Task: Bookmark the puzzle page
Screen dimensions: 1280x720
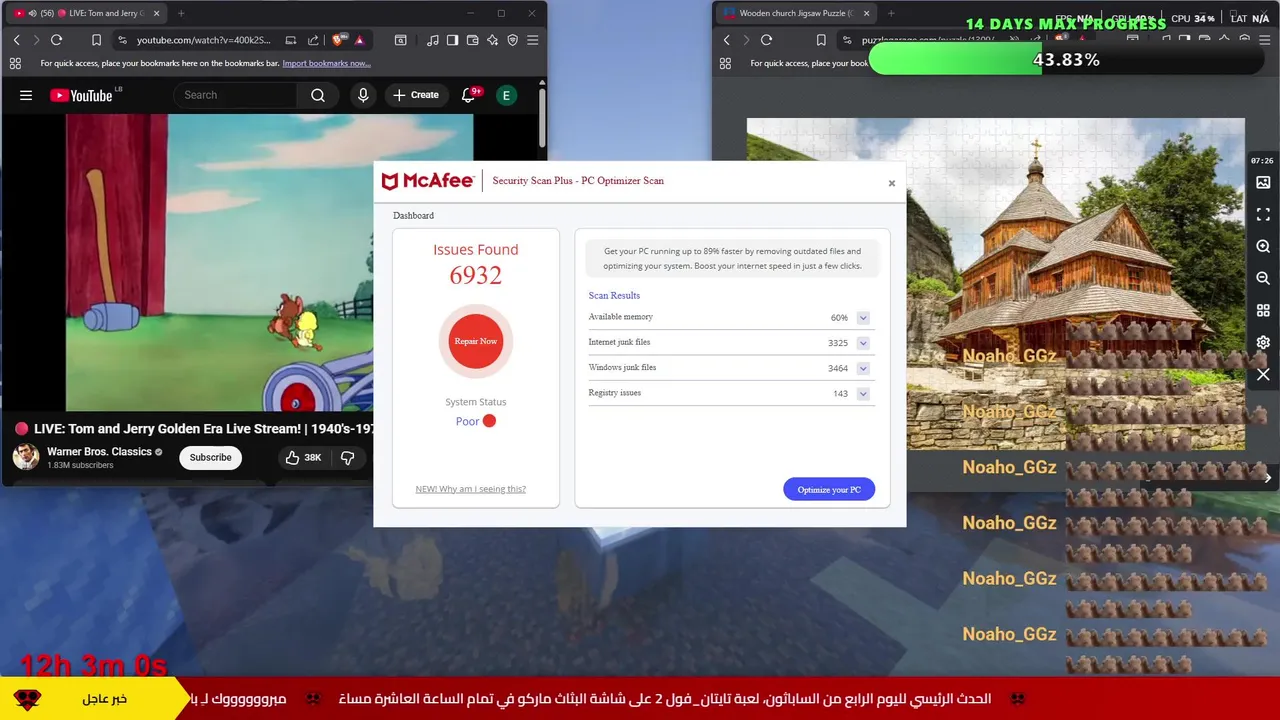Action: pyautogui.click(x=821, y=40)
